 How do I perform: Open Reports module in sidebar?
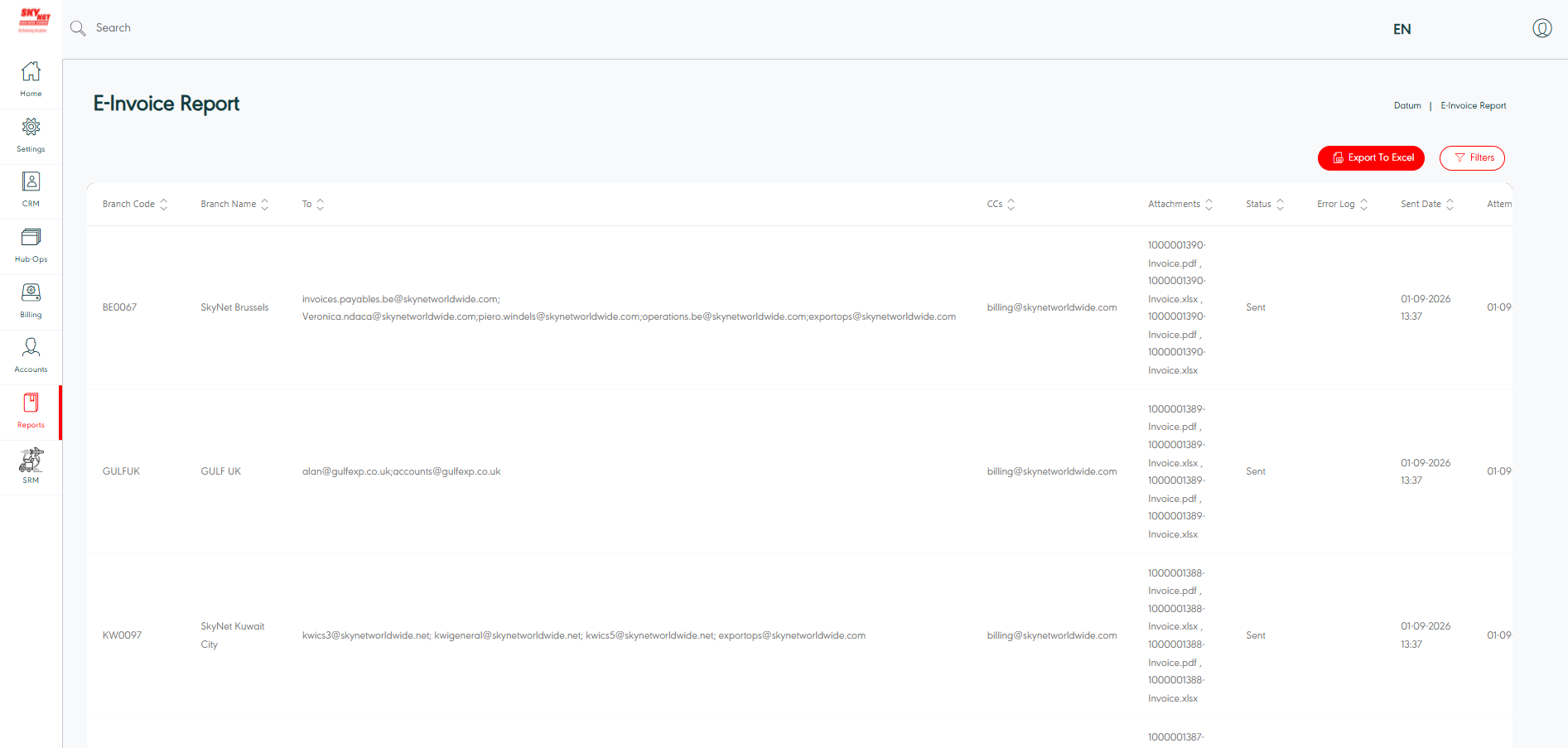31,412
